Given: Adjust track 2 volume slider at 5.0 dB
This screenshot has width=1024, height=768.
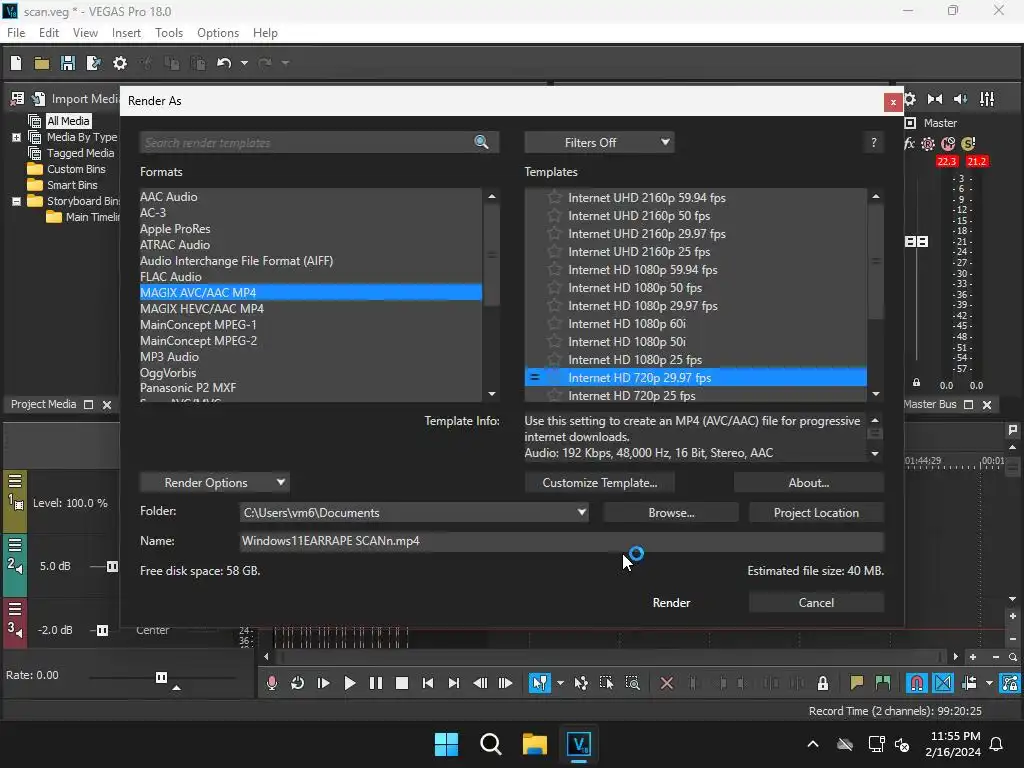Looking at the screenshot, I should coord(112,566).
